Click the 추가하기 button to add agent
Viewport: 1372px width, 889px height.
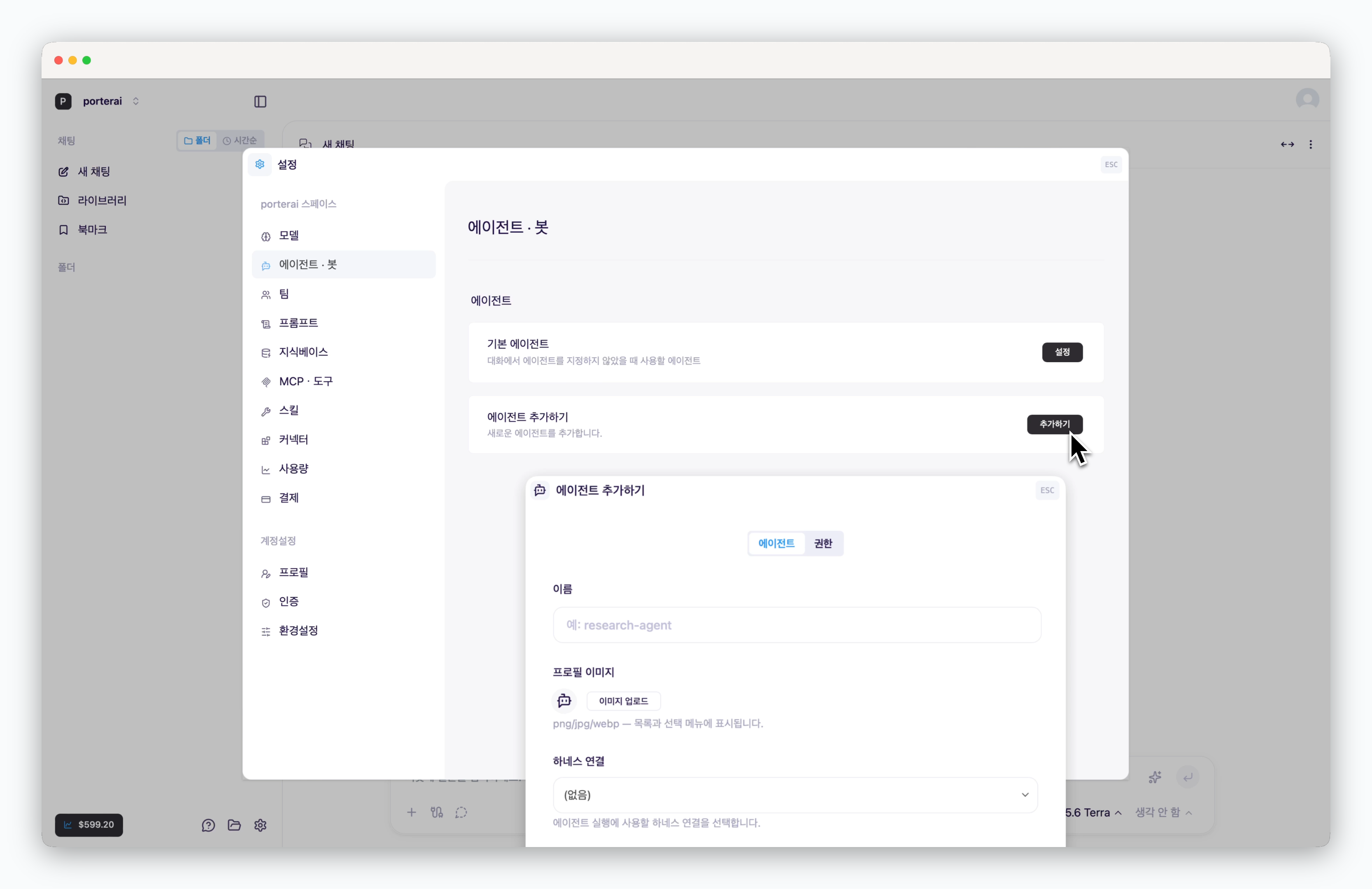tap(1054, 424)
